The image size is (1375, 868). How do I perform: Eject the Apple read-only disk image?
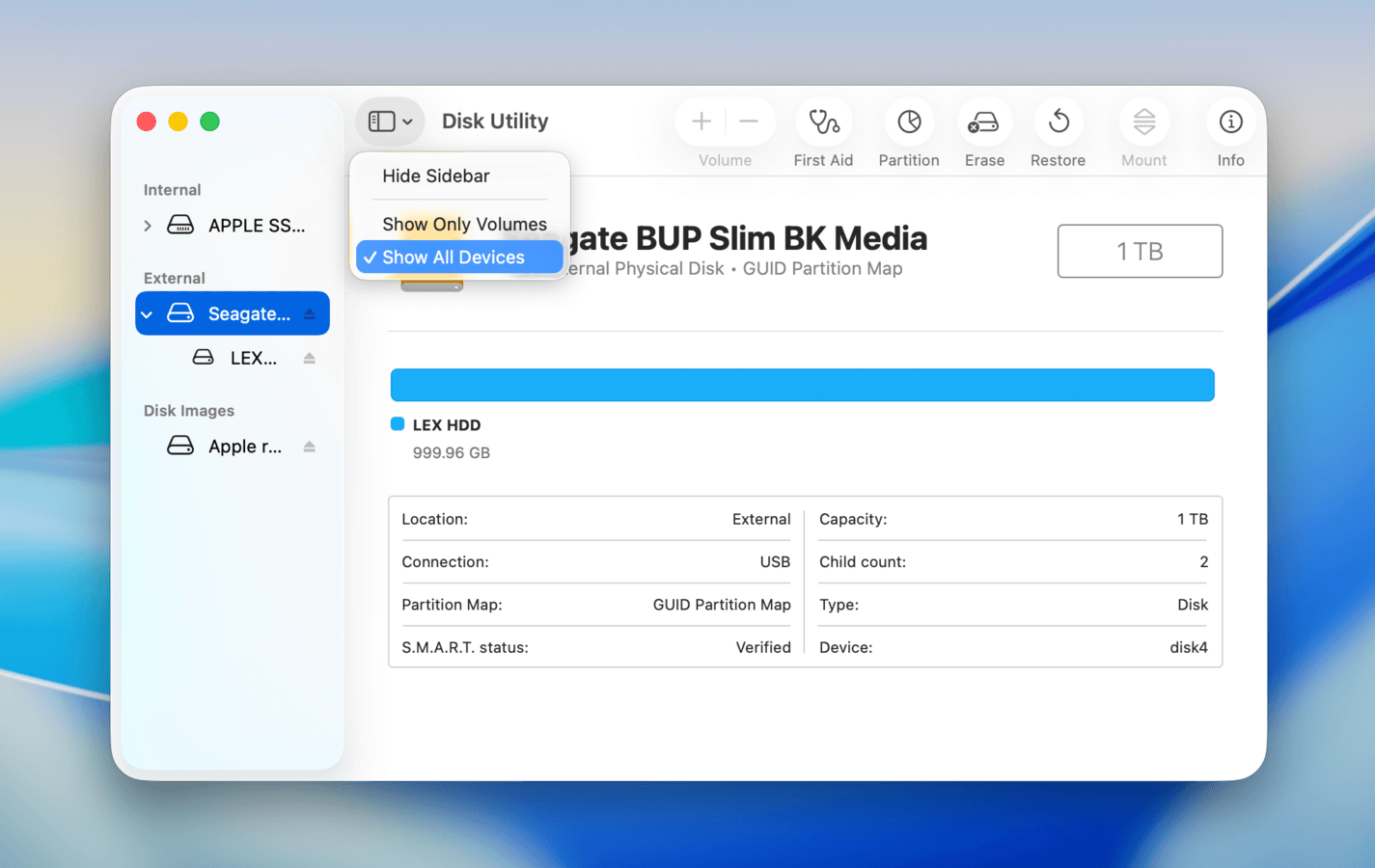tap(310, 446)
